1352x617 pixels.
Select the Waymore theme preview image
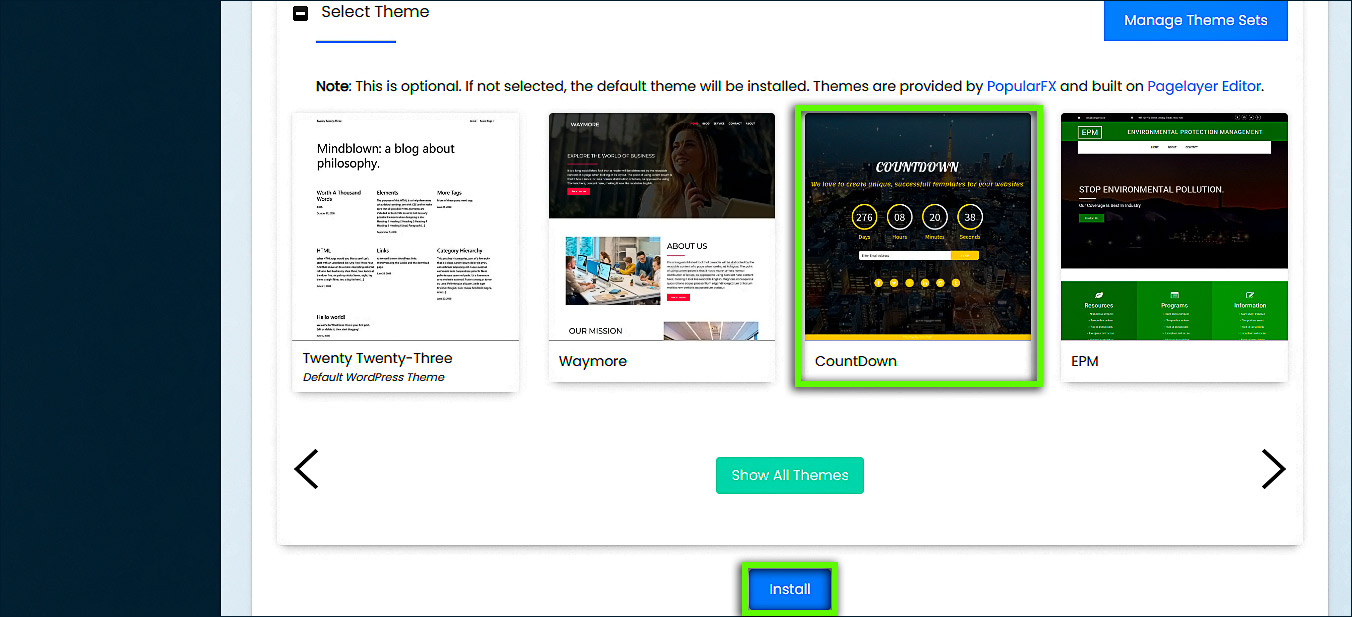pos(661,226)
